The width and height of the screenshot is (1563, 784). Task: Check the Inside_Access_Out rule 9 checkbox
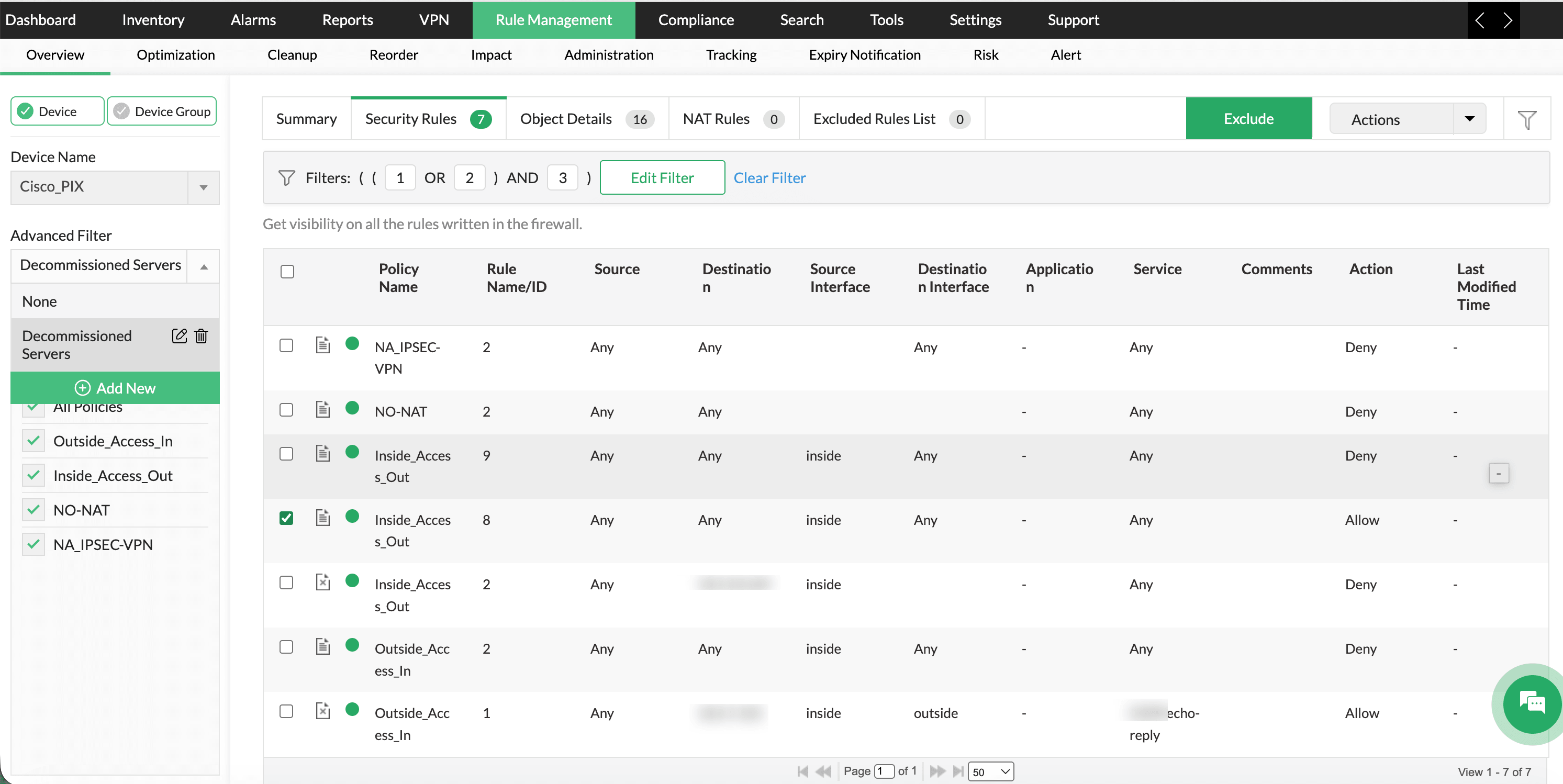[286, 453]
